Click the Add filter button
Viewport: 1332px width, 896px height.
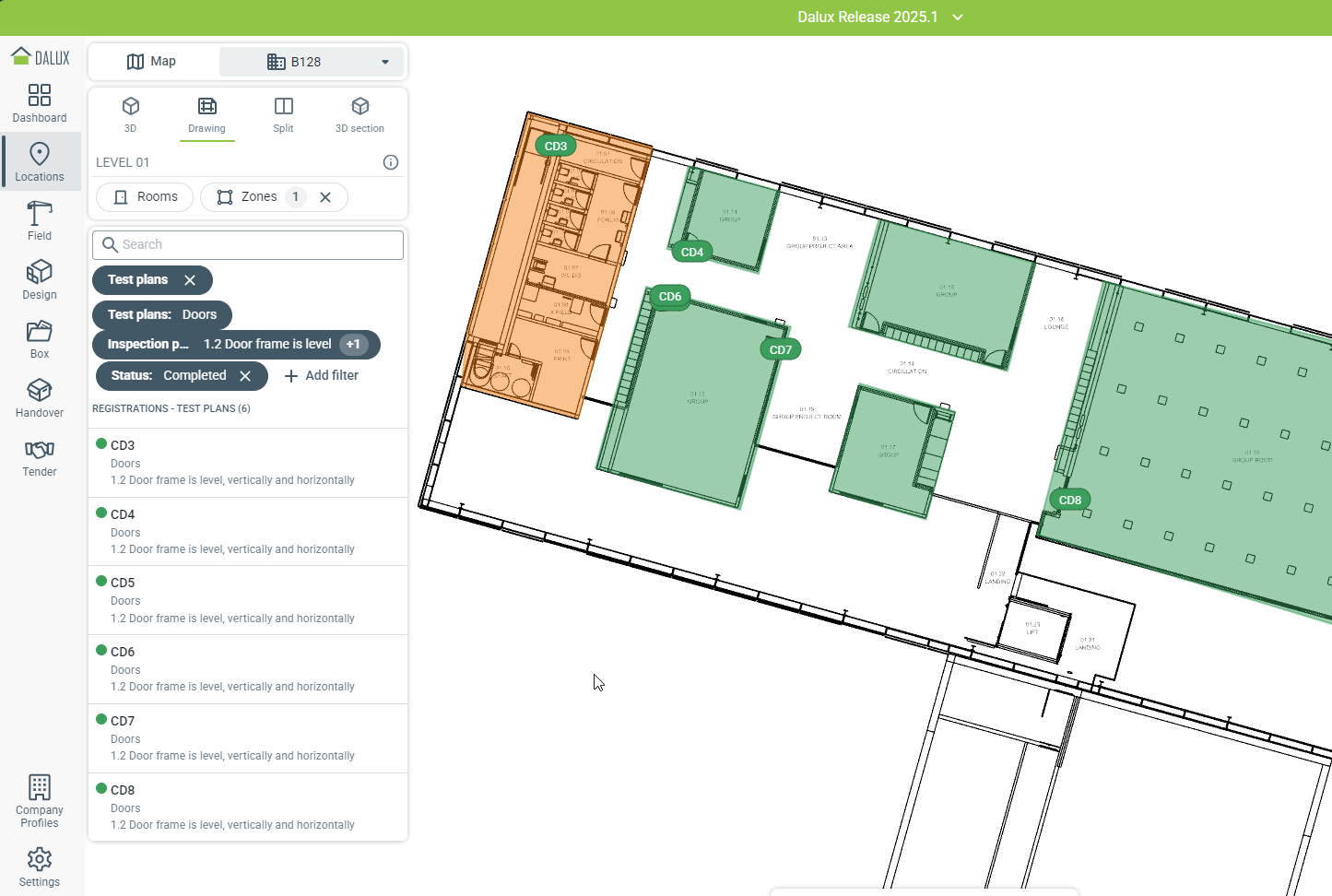pyautogui.click(x=322, y=376)
